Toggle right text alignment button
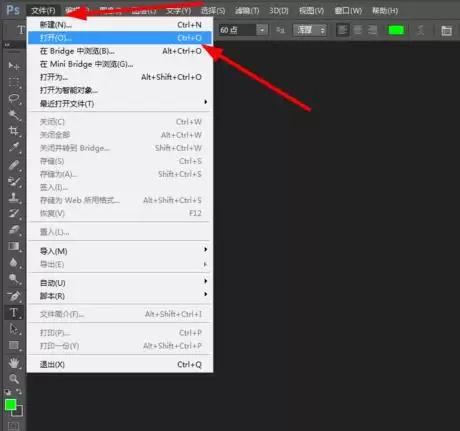 (x=372, y=30)
